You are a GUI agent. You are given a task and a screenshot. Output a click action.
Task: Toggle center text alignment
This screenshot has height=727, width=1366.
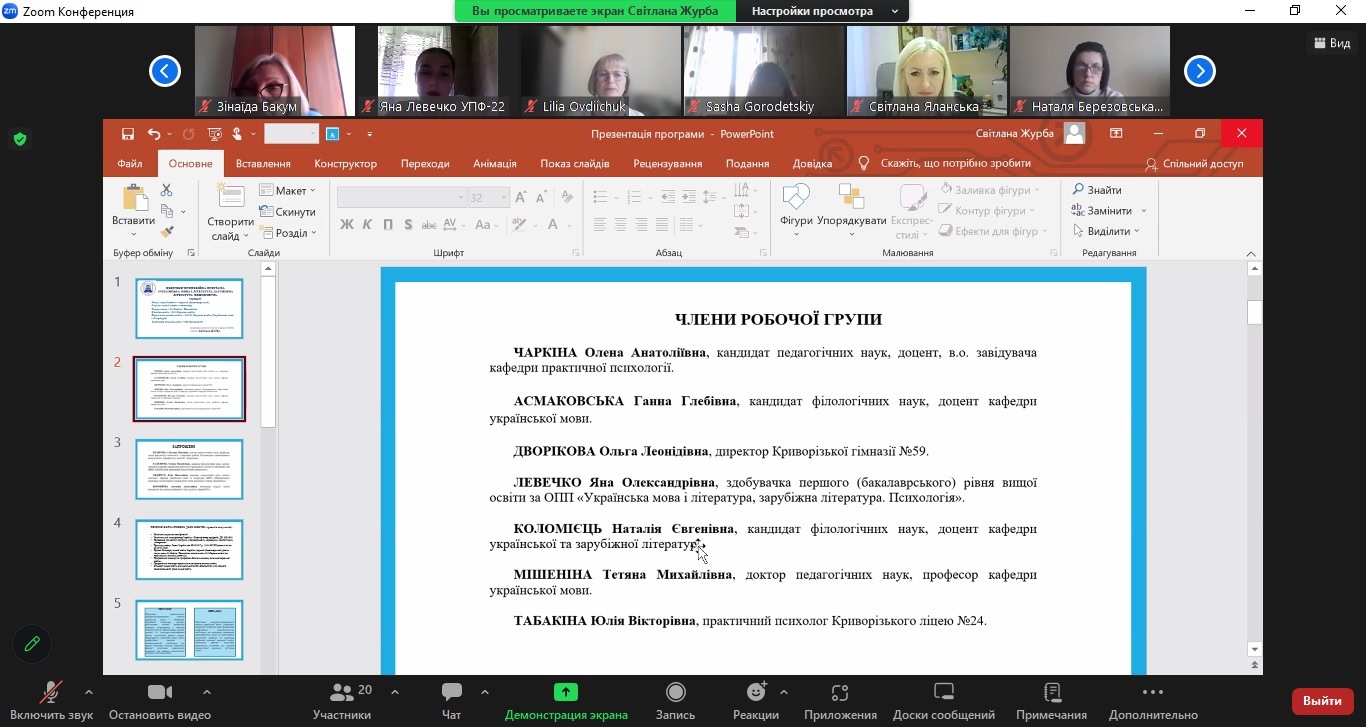[x=620, y=224]
